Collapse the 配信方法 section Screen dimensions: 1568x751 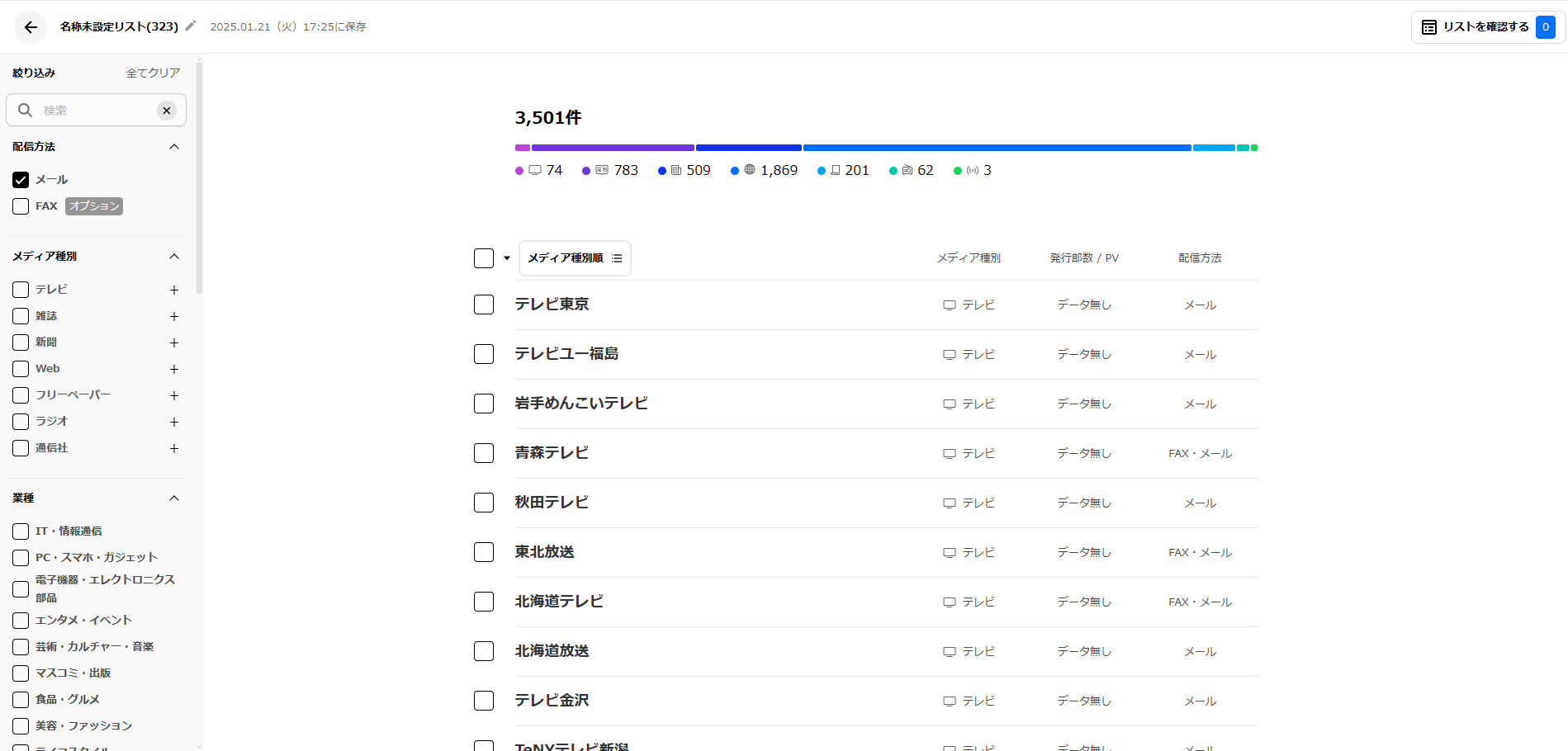(174, 147)
